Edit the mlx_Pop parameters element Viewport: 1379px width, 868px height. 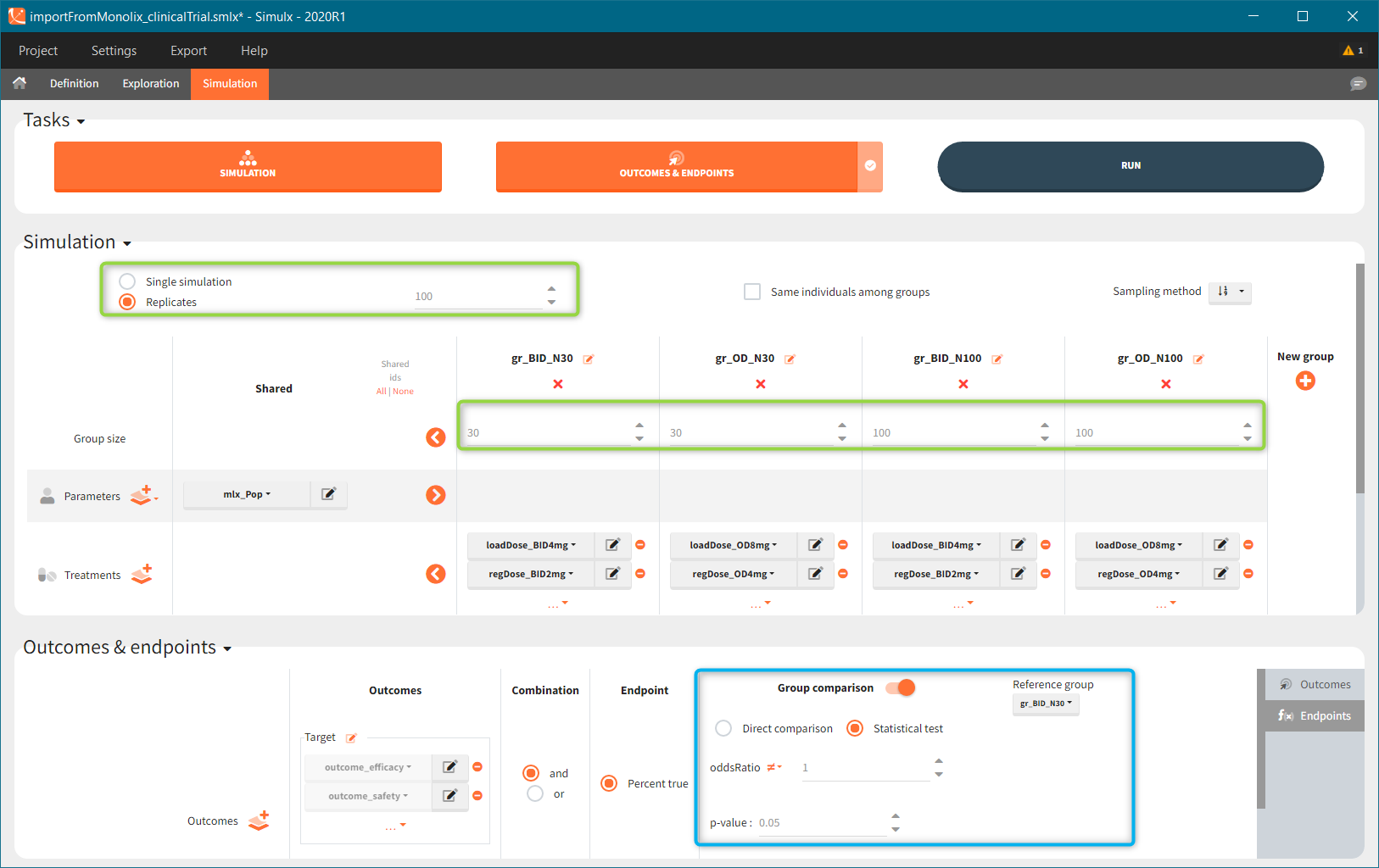328,494
